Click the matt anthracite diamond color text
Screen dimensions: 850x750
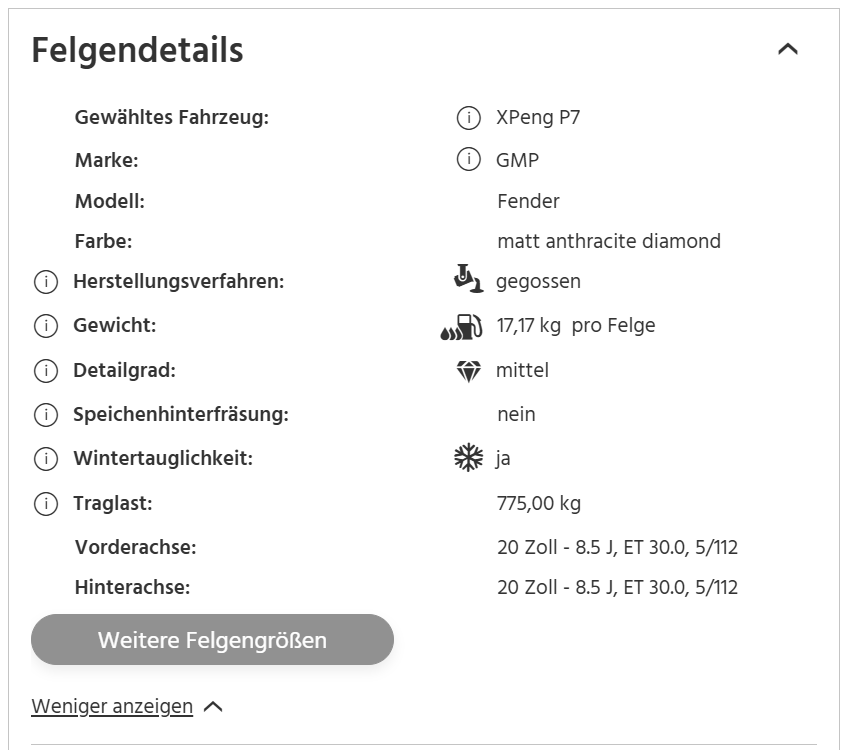point(609,241)
